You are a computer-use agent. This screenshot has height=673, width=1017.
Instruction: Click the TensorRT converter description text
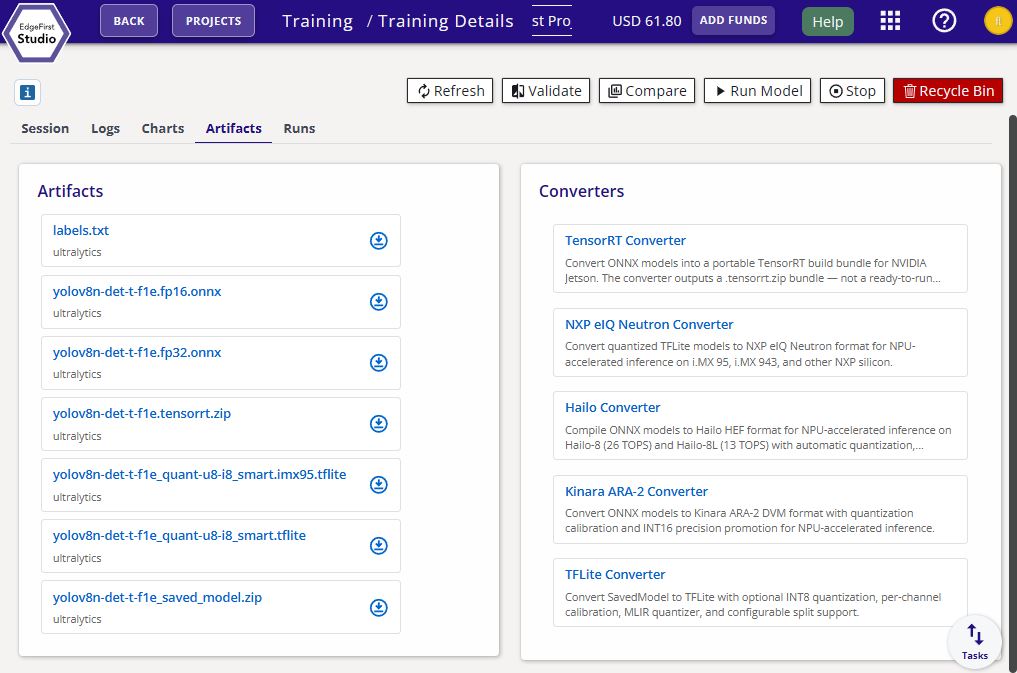(x=752, y=270)
